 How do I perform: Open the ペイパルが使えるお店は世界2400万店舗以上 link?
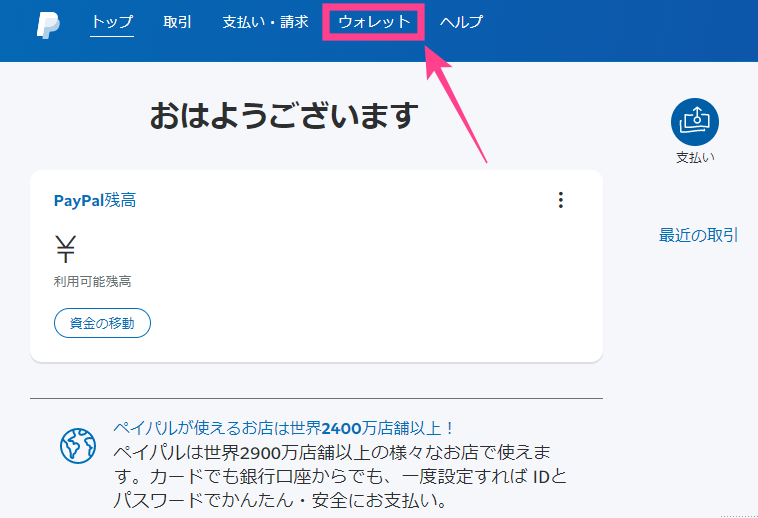pyautogui.click(x=284, y=428)
